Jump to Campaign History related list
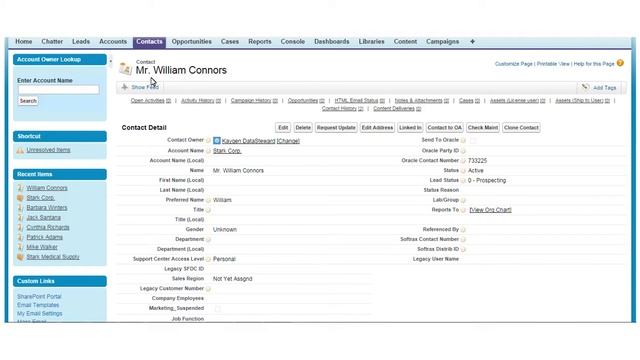640x360 pixels. [x=254, y=101]
